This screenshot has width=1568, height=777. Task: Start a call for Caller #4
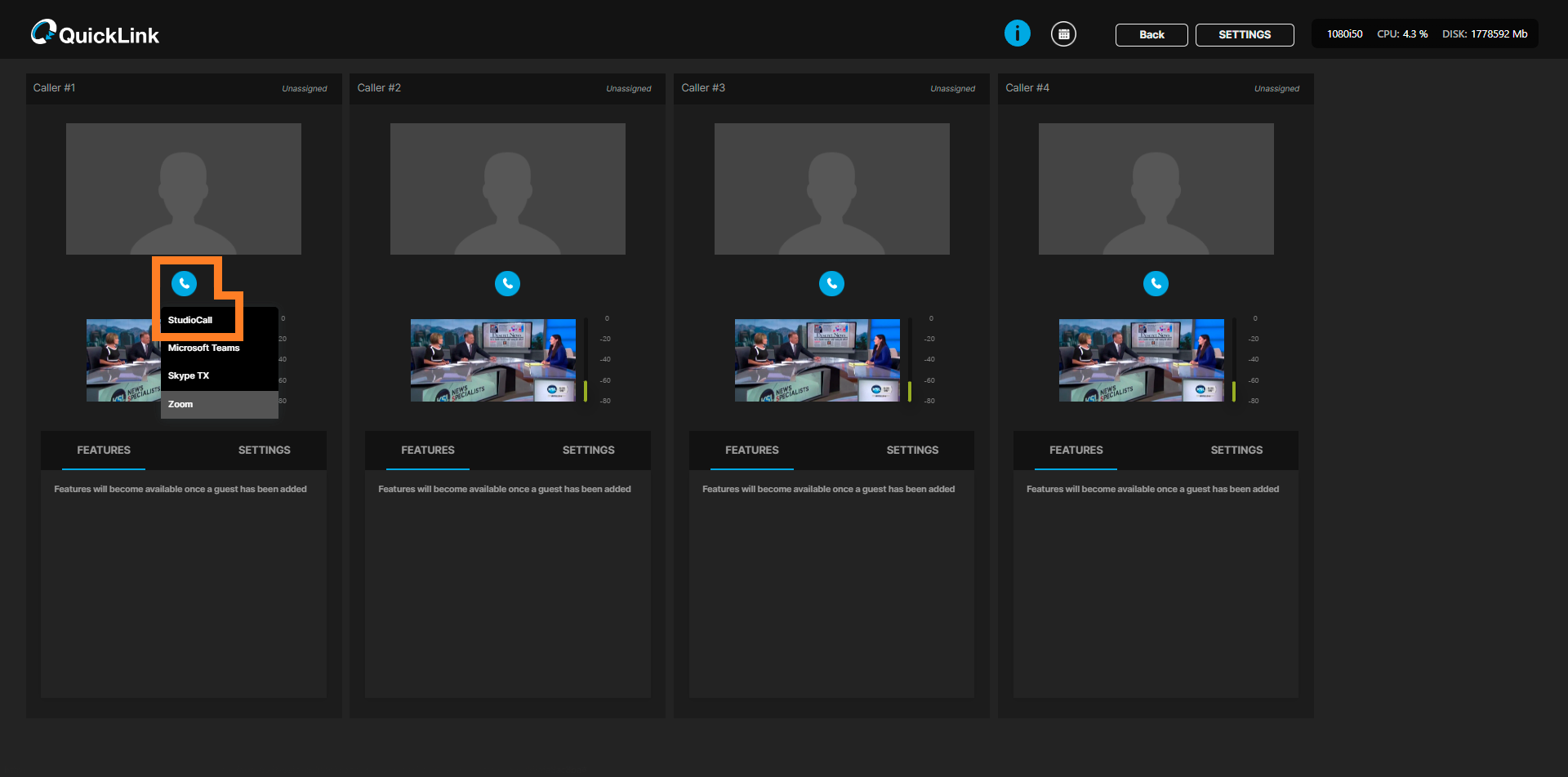(x=1156, y=283)
